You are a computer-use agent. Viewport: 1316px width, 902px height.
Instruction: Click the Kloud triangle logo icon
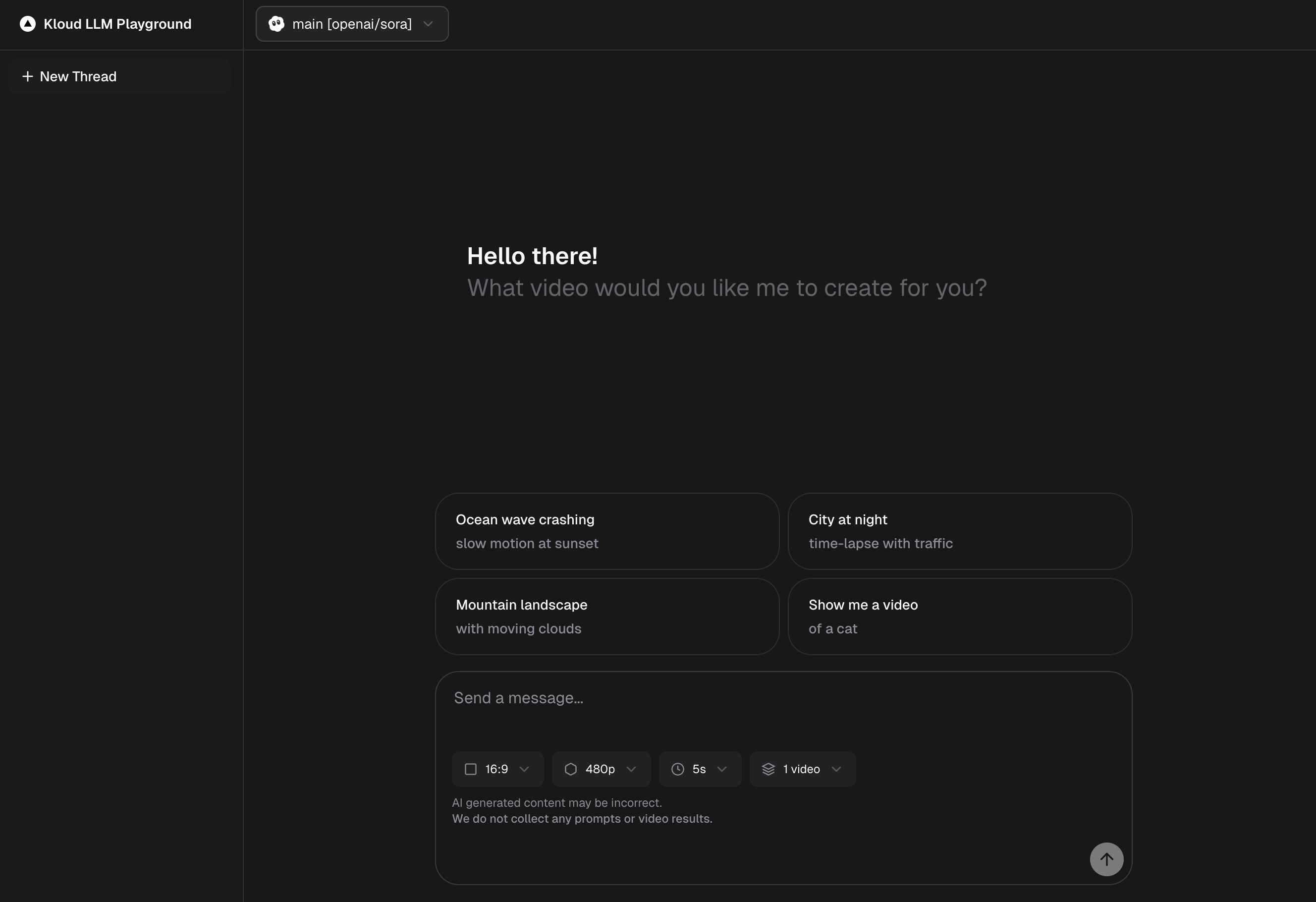(x=27, y=24)
